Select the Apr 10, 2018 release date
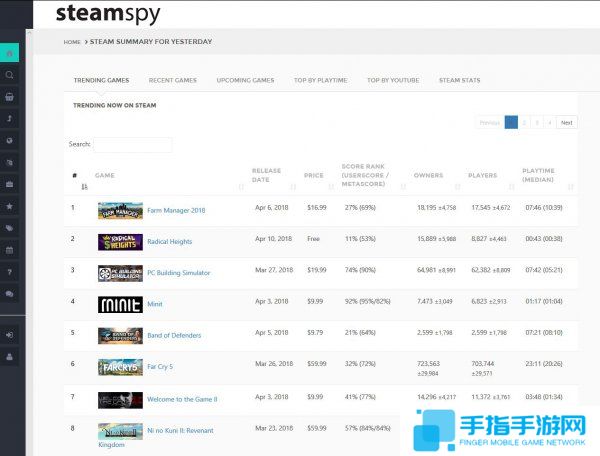The width and height of the screenshot is (600, 456). click(273, 239)
